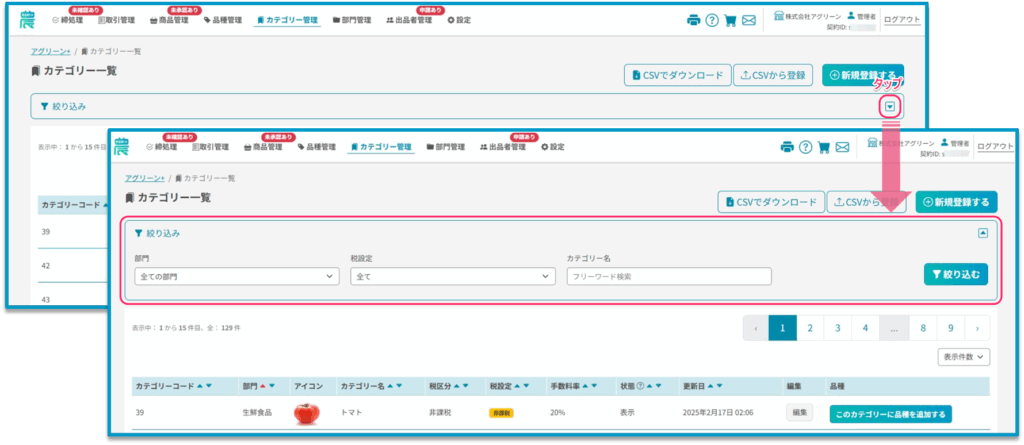Sort ascending by カテゴリーコード column arrow
The width and height of the screenshot is (1024, 445).
click(x=199, y=385)
